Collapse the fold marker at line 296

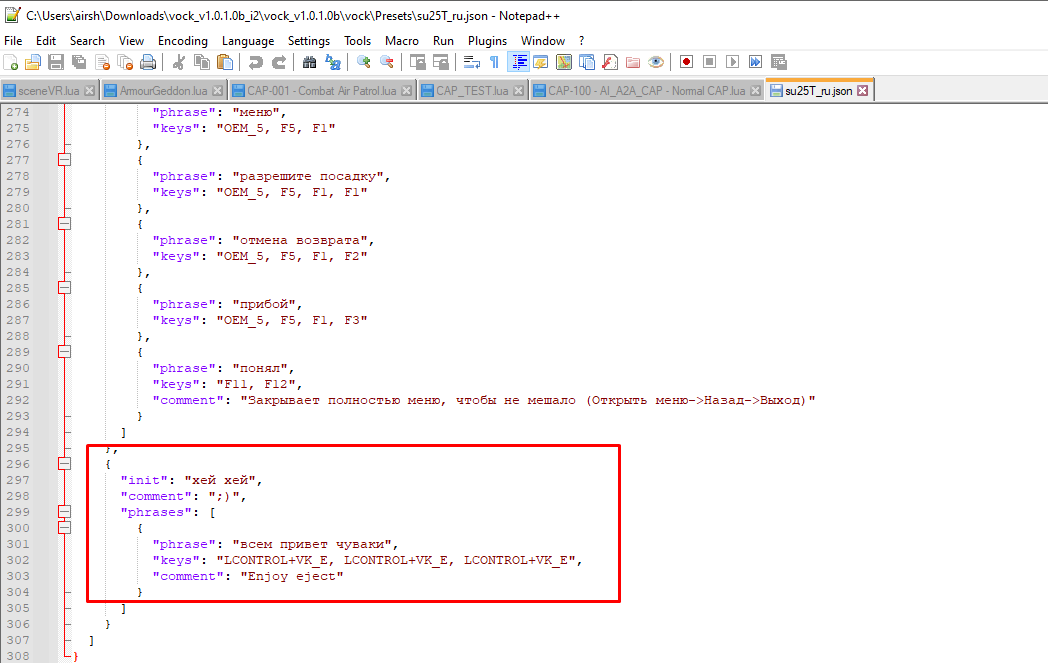[64, 464]
